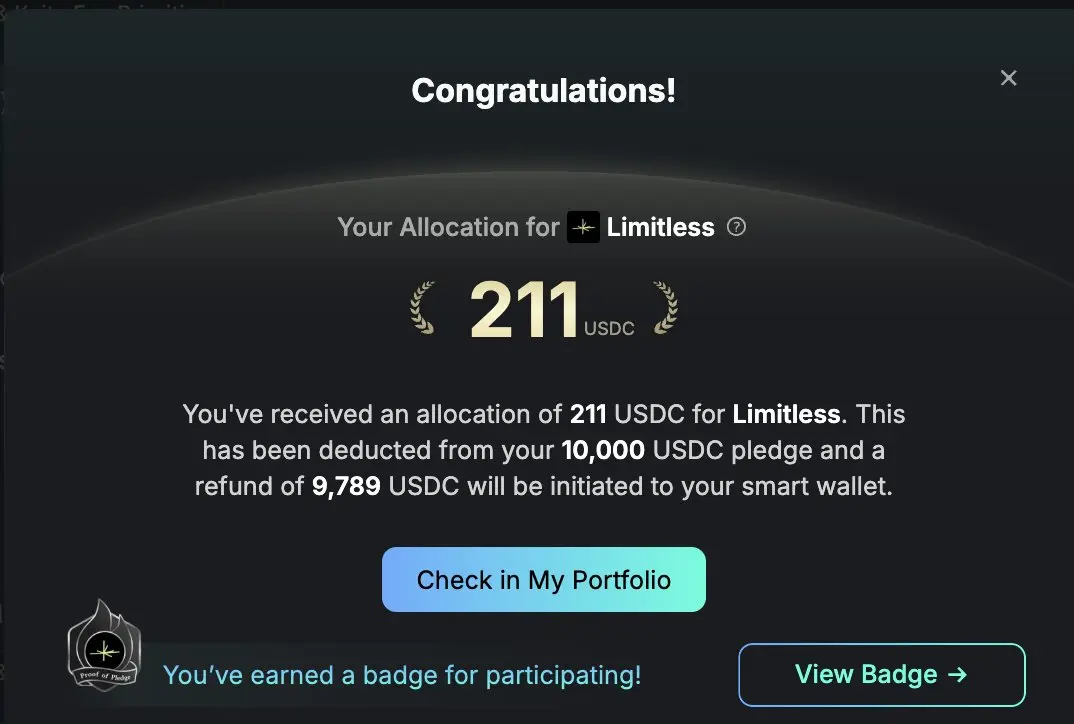
Task: Click the bold 10,000 pledge amount
Action: click(603, 450)
